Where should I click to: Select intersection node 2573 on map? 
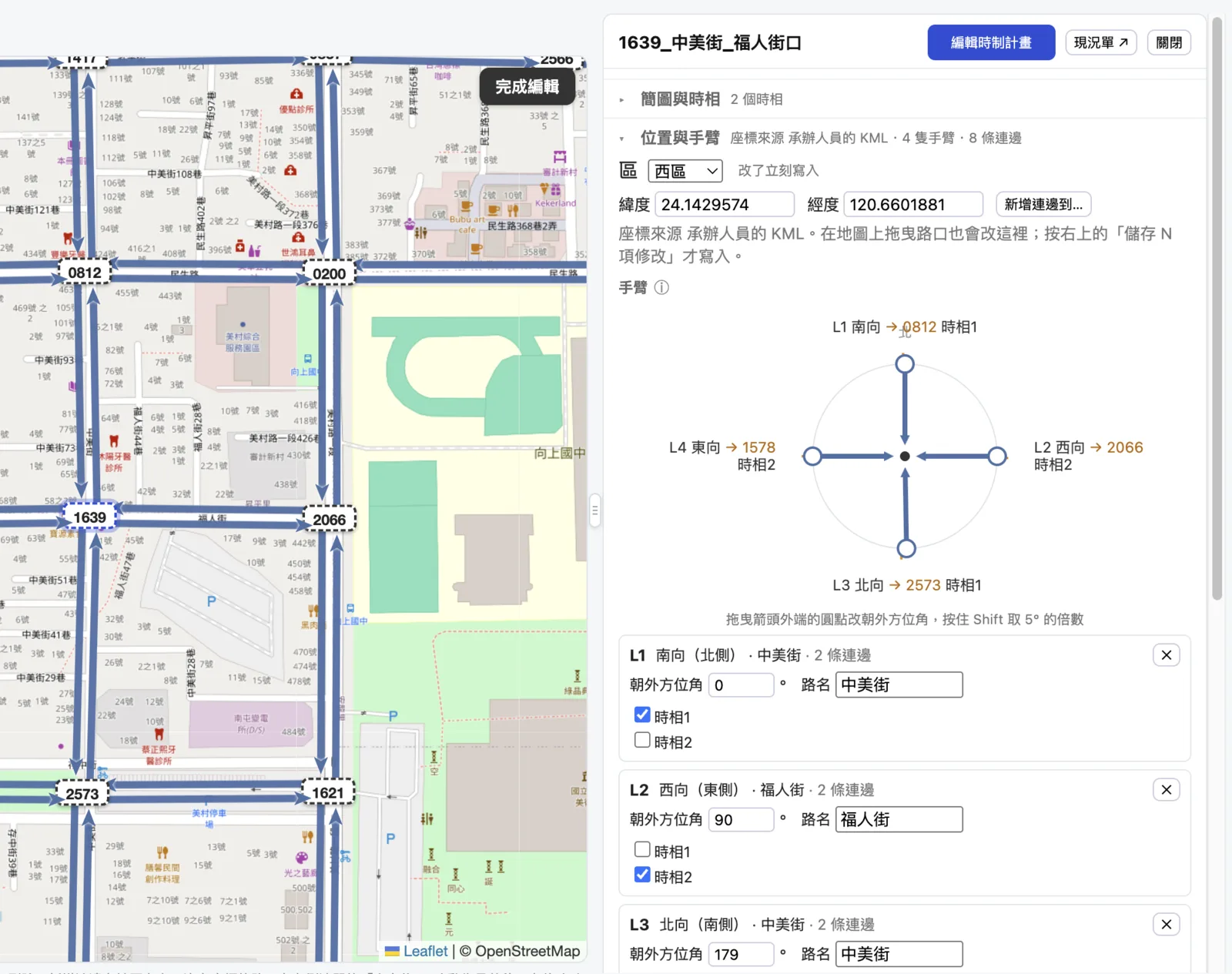point(82,794)
